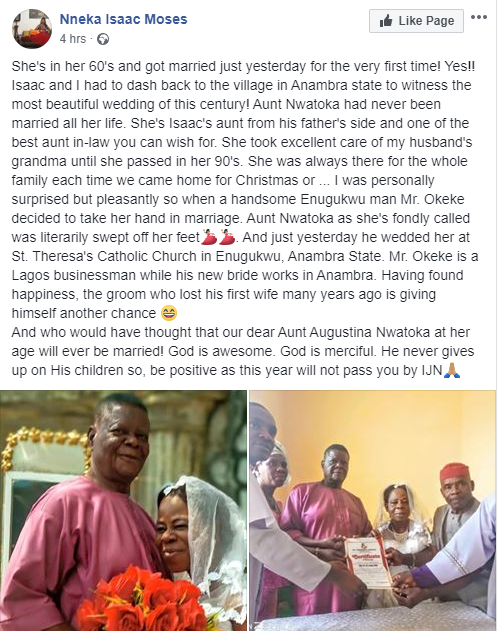This screenshot has height=631, width=497.
Task: Open the photo showing the marriage certificate
Action: tap(373, 510)
